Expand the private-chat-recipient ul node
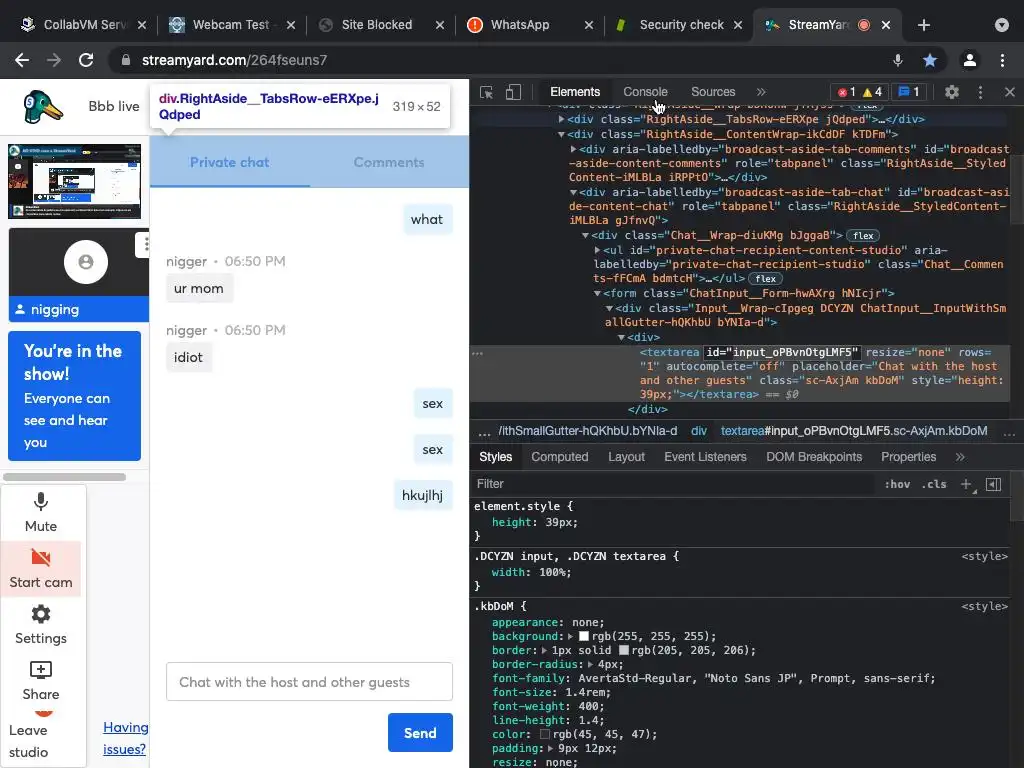This screenshot has height=768, width=1024. tap(597, 251)
